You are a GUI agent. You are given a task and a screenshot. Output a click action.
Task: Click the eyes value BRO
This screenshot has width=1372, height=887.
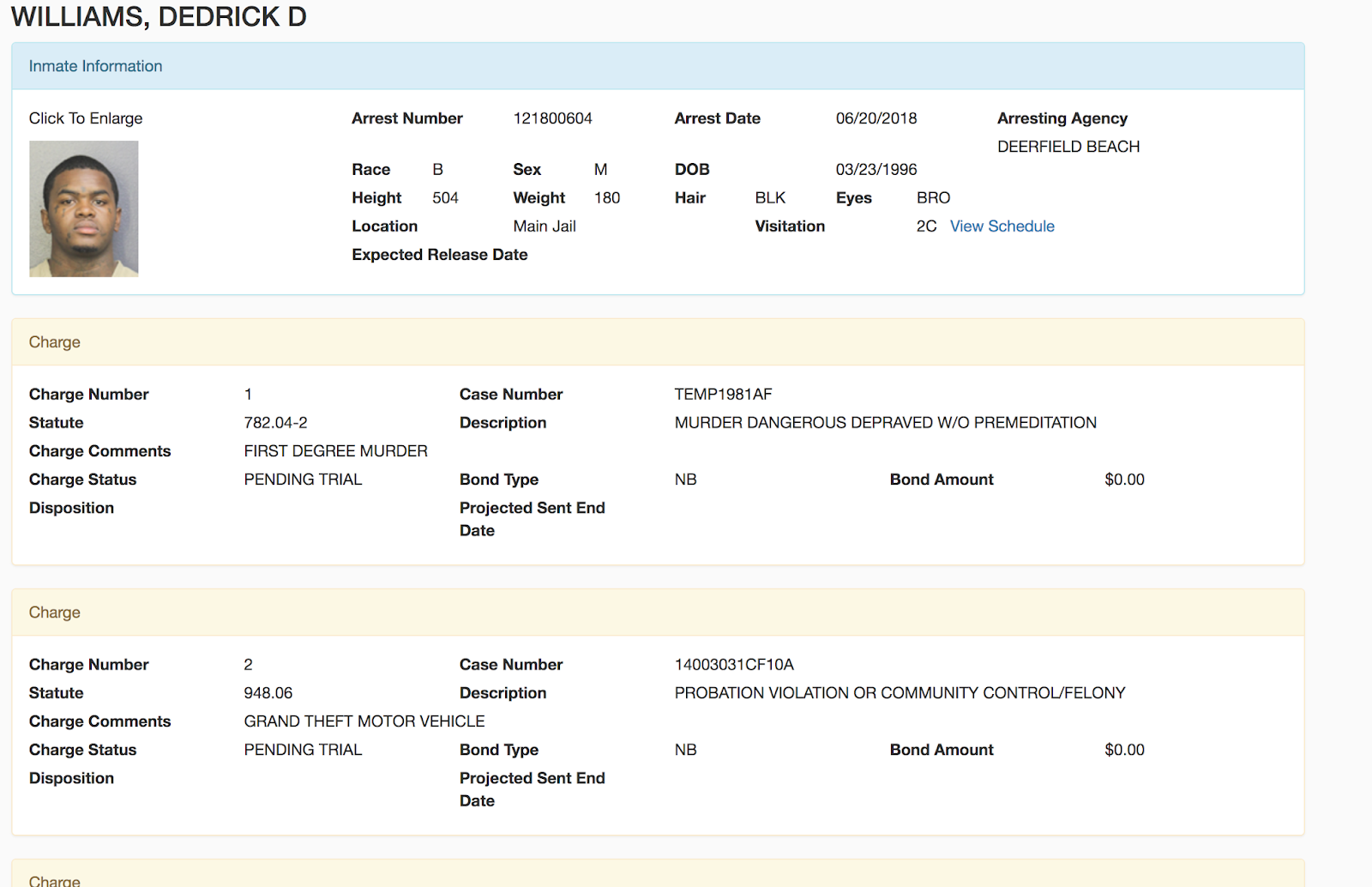[x=933, y=198]
